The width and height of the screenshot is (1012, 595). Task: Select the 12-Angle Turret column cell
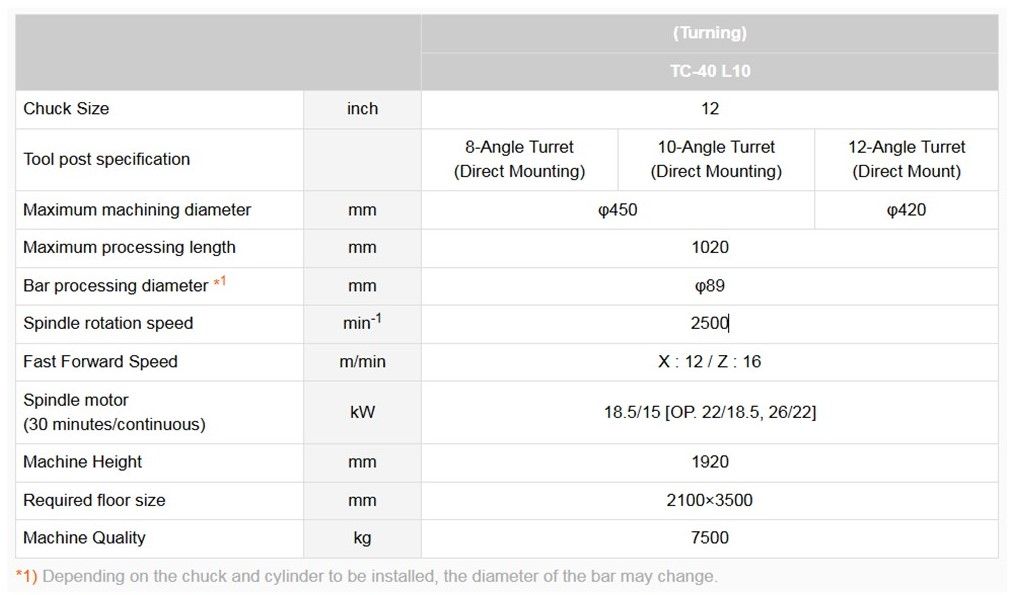pos(906,159)
